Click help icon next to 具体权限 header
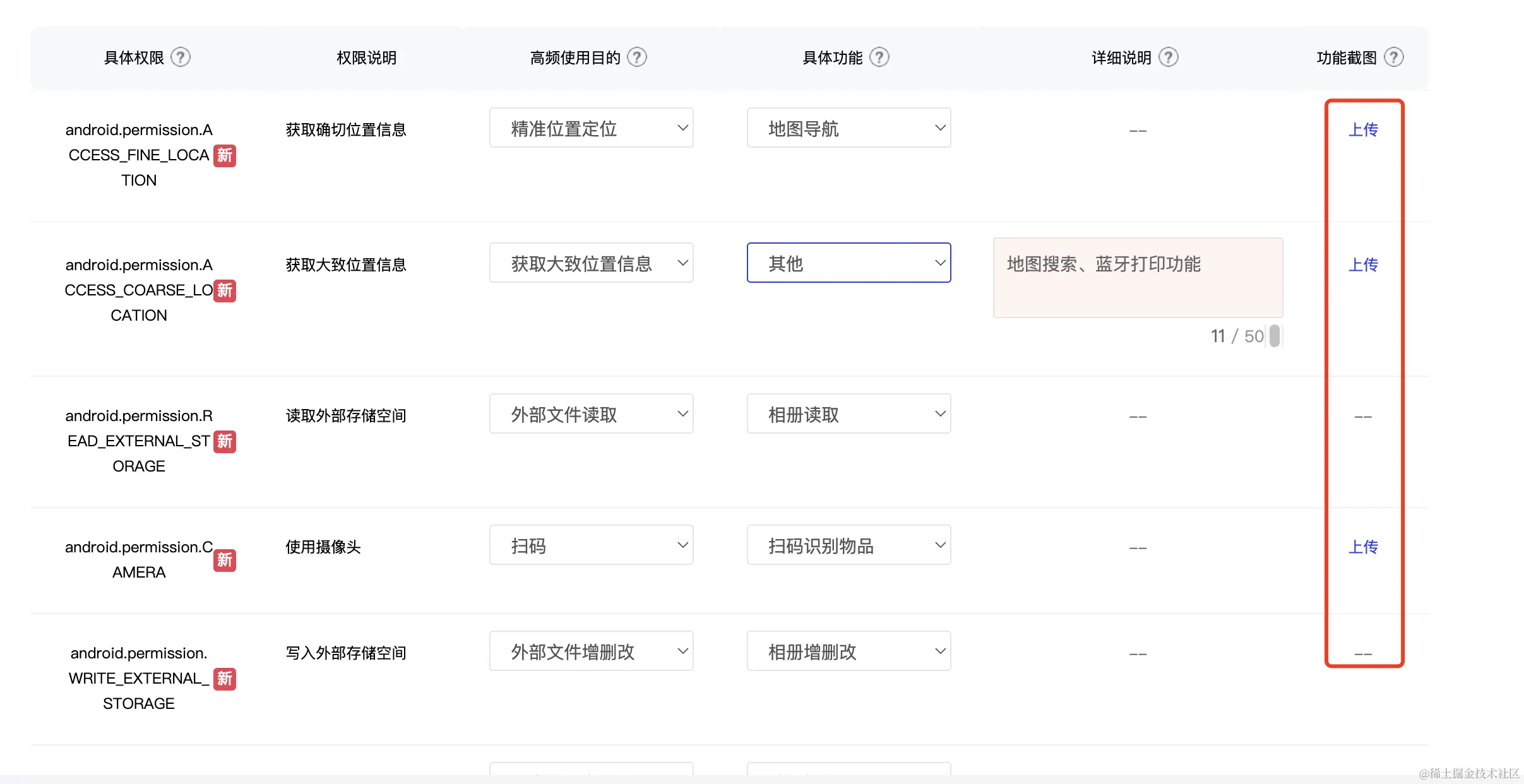The width and height of the screenshot is (1524, 784). [181, 57]
